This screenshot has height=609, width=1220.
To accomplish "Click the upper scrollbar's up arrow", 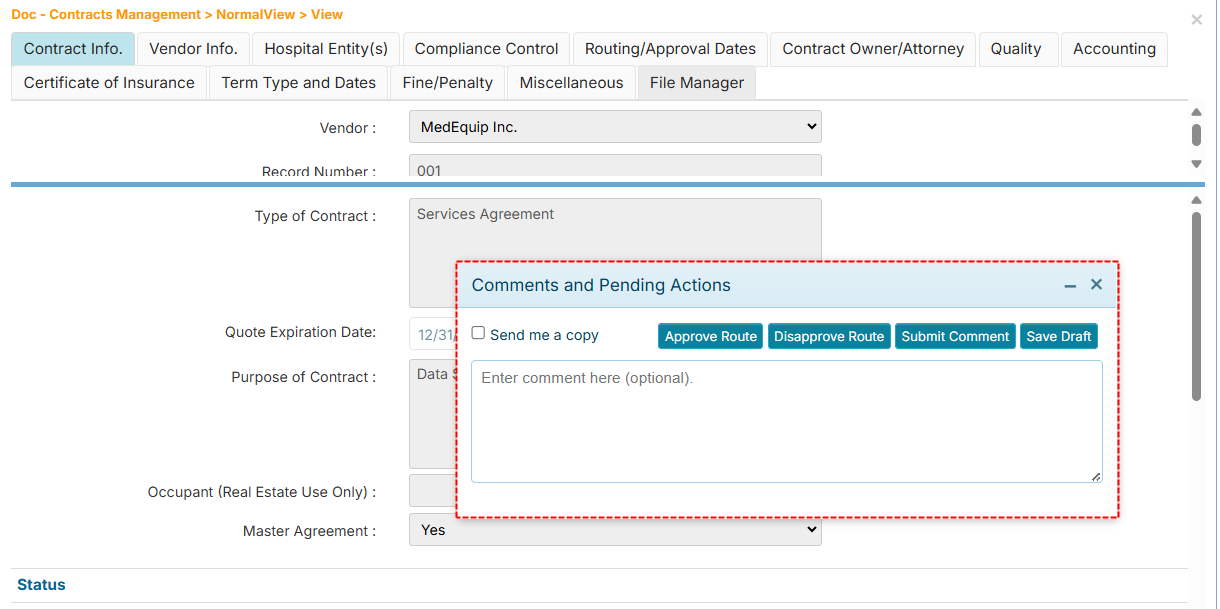I will coord(1196,113).
